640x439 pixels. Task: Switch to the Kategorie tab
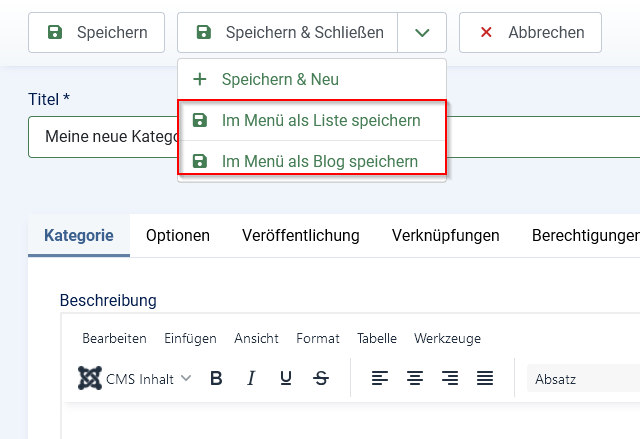pos(79,235)
